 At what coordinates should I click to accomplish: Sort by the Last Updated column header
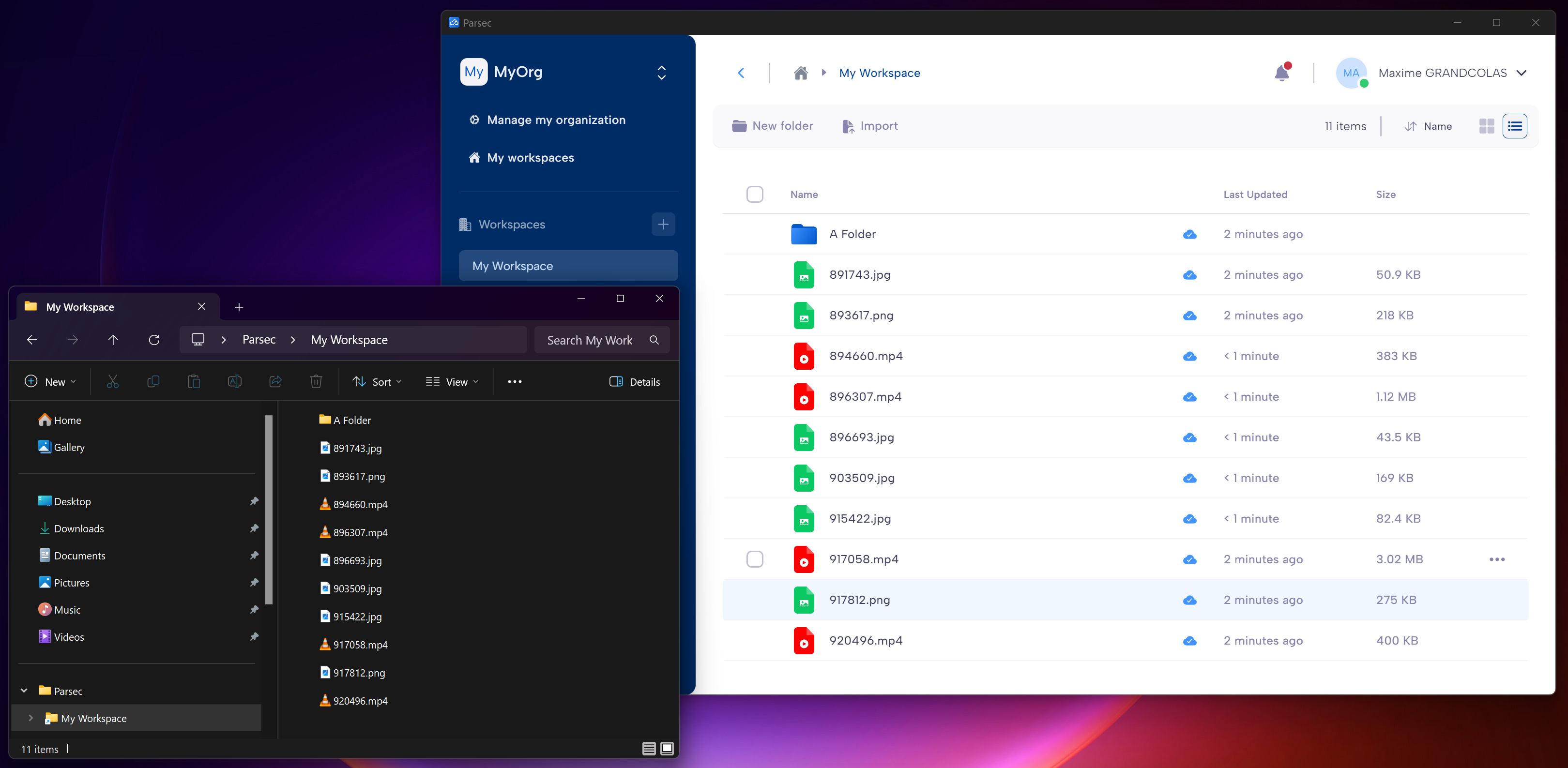(x=1255, y=194)
